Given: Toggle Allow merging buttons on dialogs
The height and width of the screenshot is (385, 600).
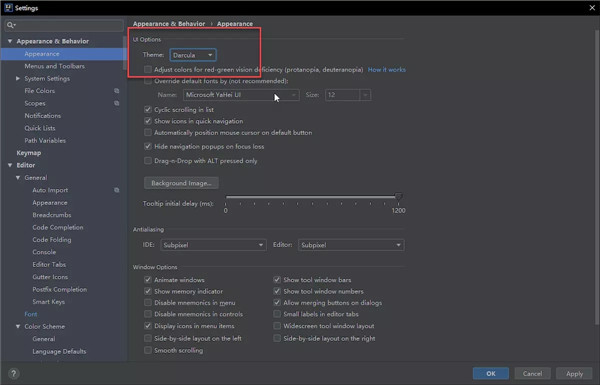Looking at the screenshot, I should pos(277,303).
